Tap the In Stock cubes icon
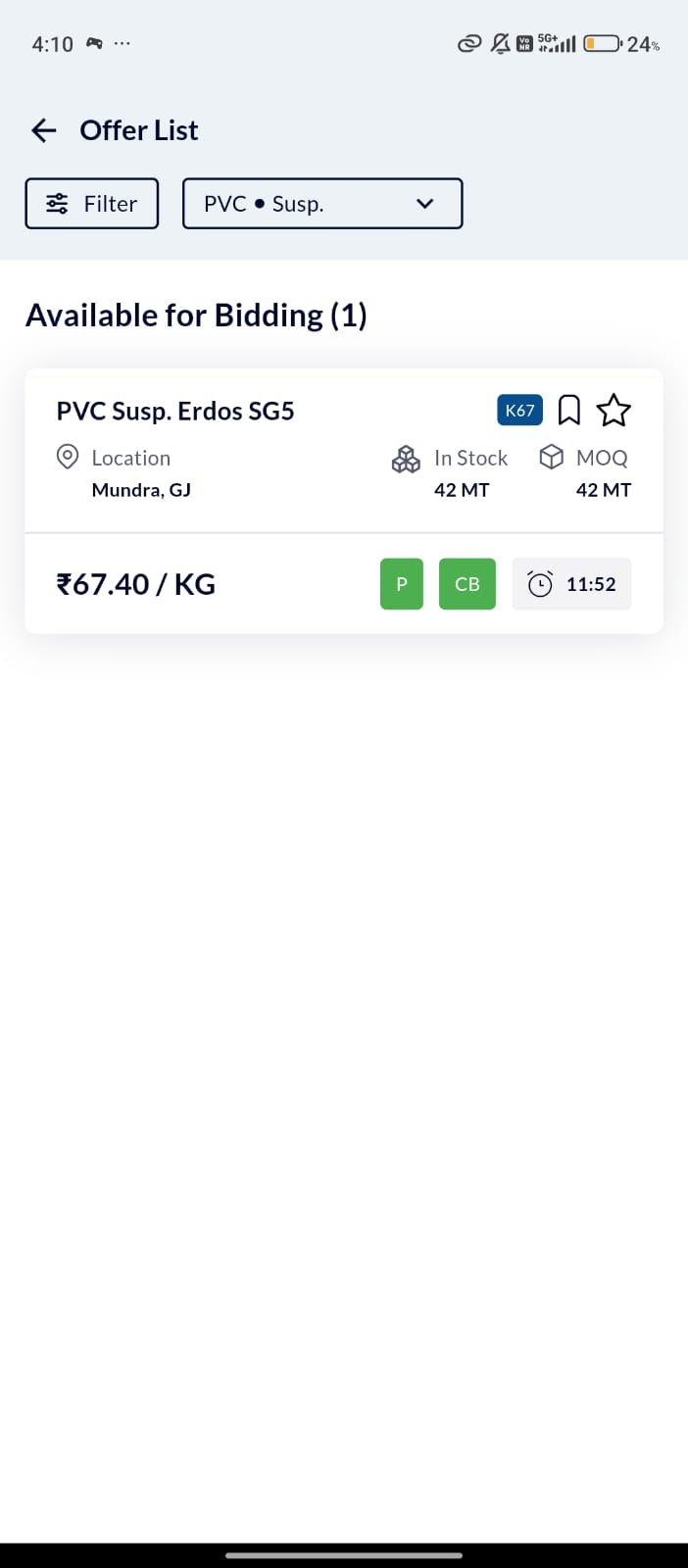The width and height of the screenshot is (688, 1568). (x=406, y=458)
